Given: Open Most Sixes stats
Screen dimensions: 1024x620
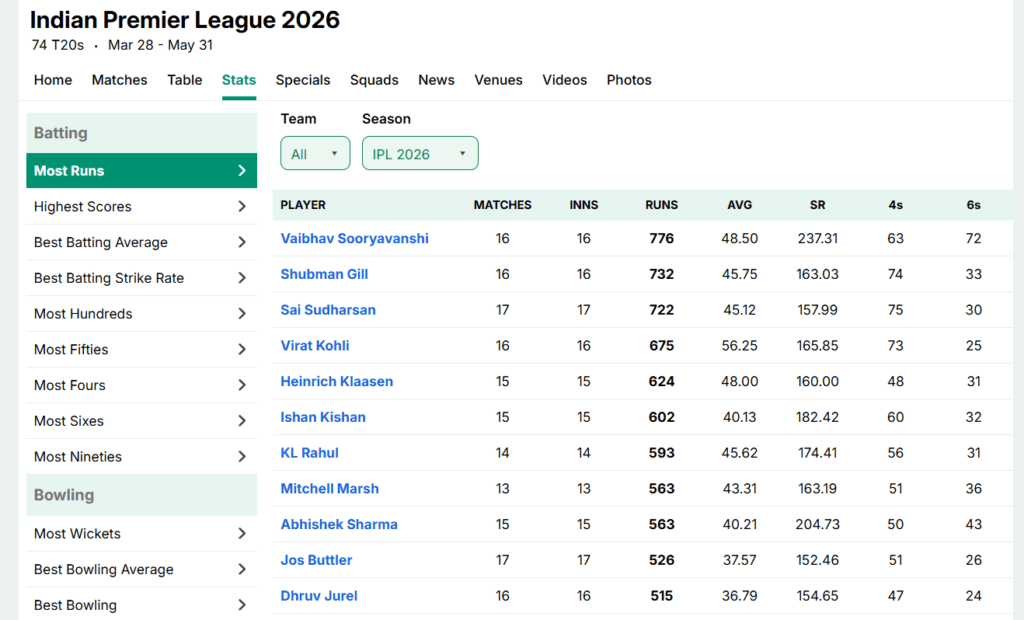Looking at the screenshot, I should coord(142,421).
